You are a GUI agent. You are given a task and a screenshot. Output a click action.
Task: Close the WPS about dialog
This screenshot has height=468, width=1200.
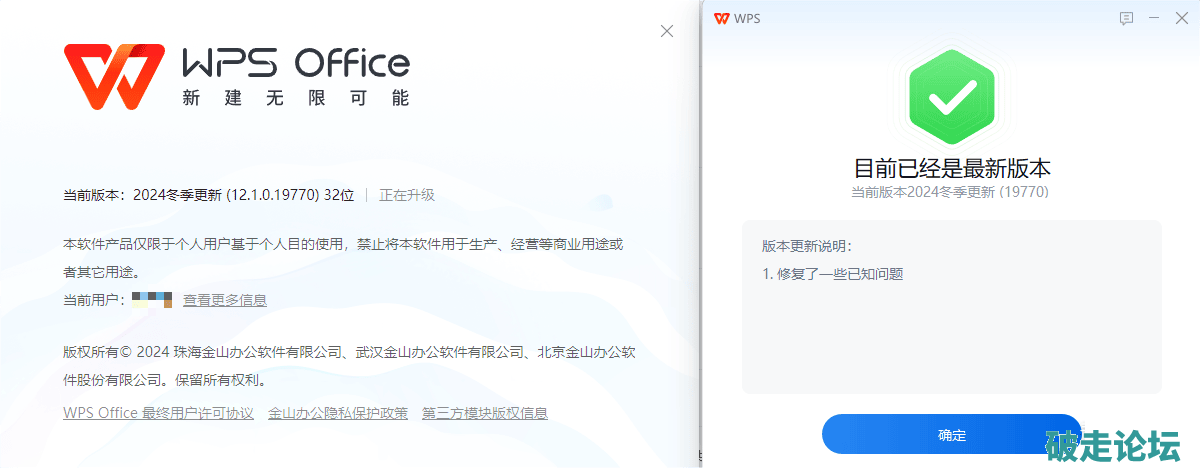point(667,31)
